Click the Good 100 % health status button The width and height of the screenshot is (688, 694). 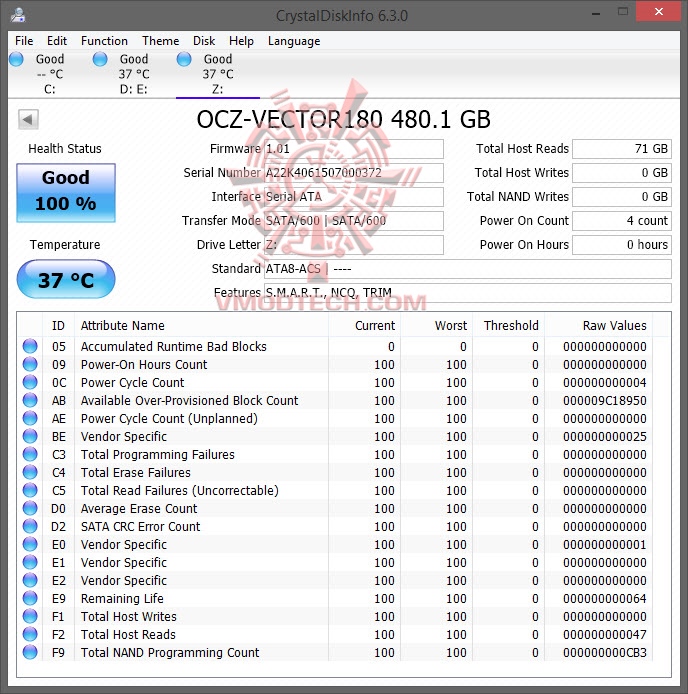(66, 193)
